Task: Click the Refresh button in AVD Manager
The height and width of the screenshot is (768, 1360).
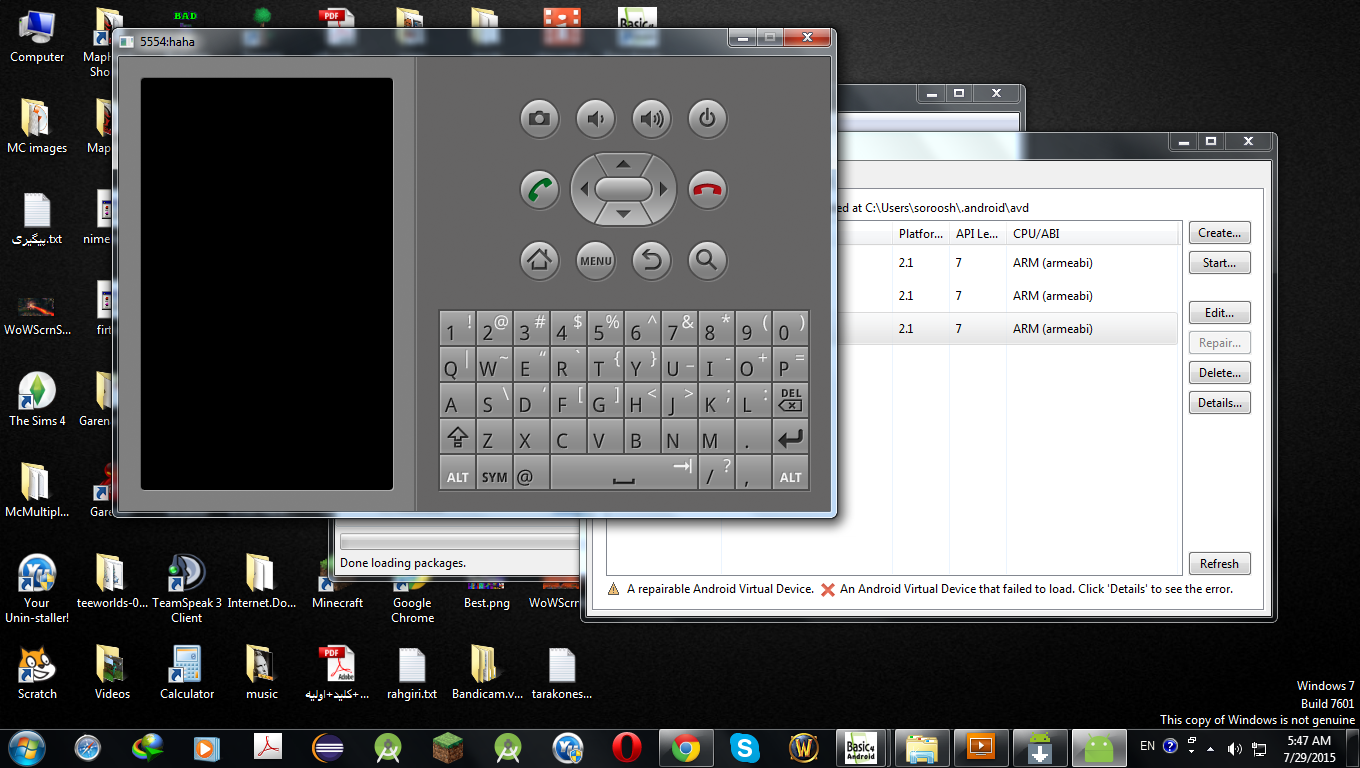Action: click(1219, 564)
